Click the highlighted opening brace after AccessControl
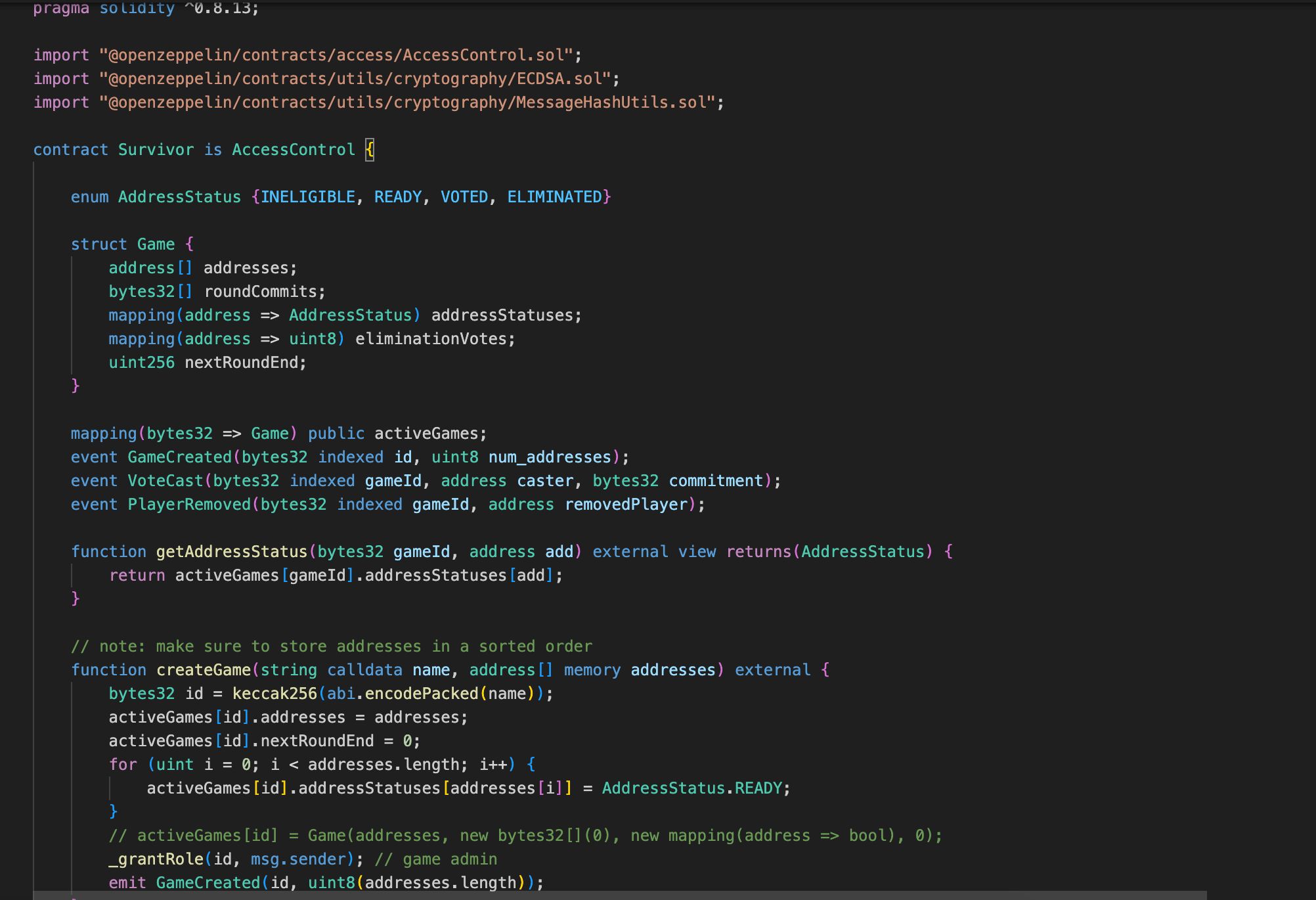Viewport: 1316px width, 900px height. tap(370, 150)
